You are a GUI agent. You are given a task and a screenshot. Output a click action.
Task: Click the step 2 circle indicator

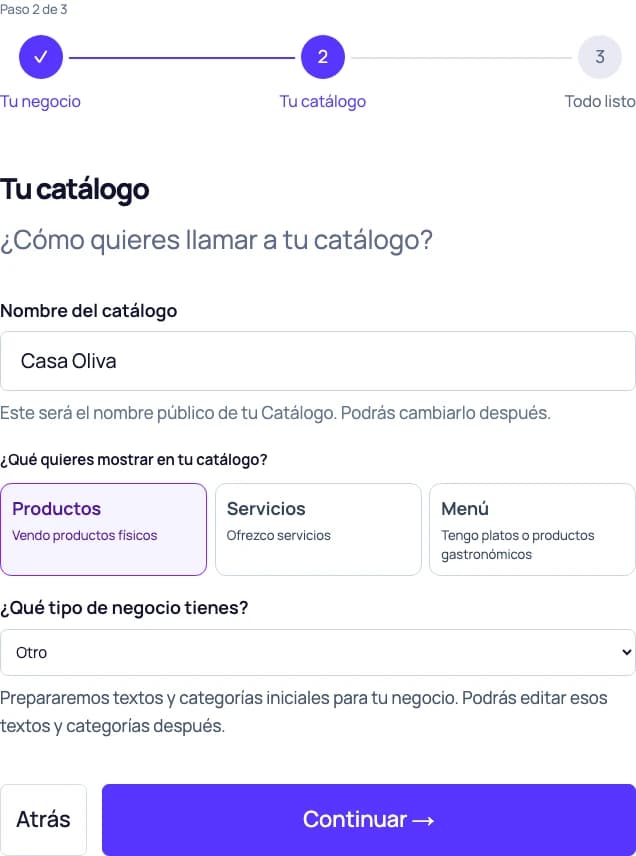click(323, 57)
